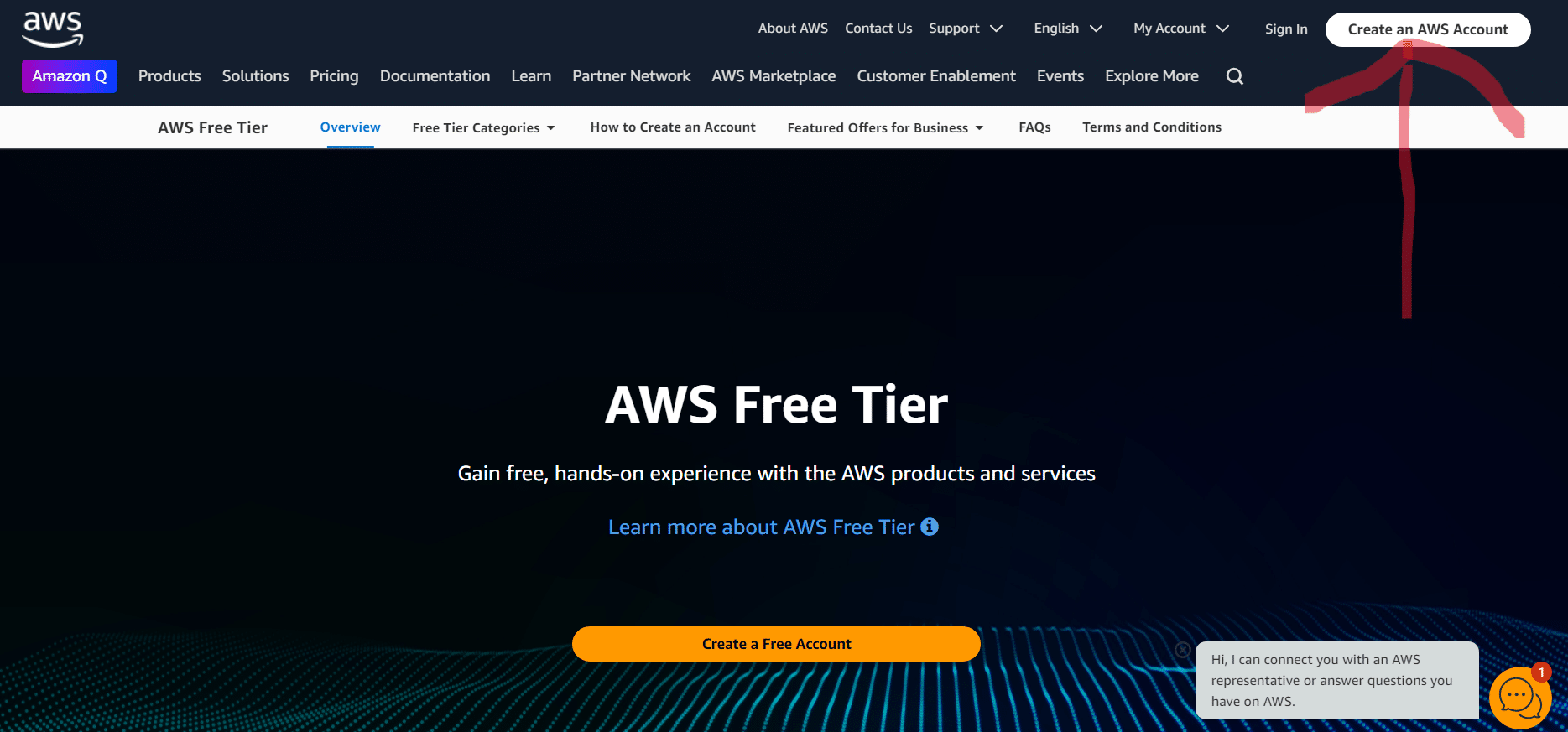Open Terms and Conditions tab
Viewport: 1568px width, 732px height.
[x=1152, y=127]
